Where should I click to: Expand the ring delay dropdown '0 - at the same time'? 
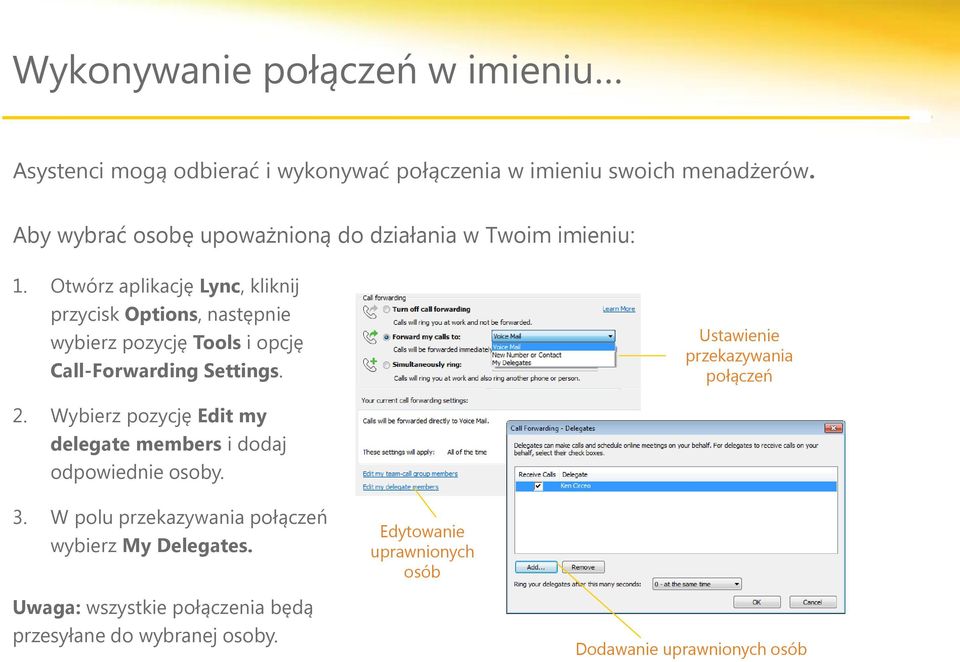pyautogui.click(x=696, y=584)
